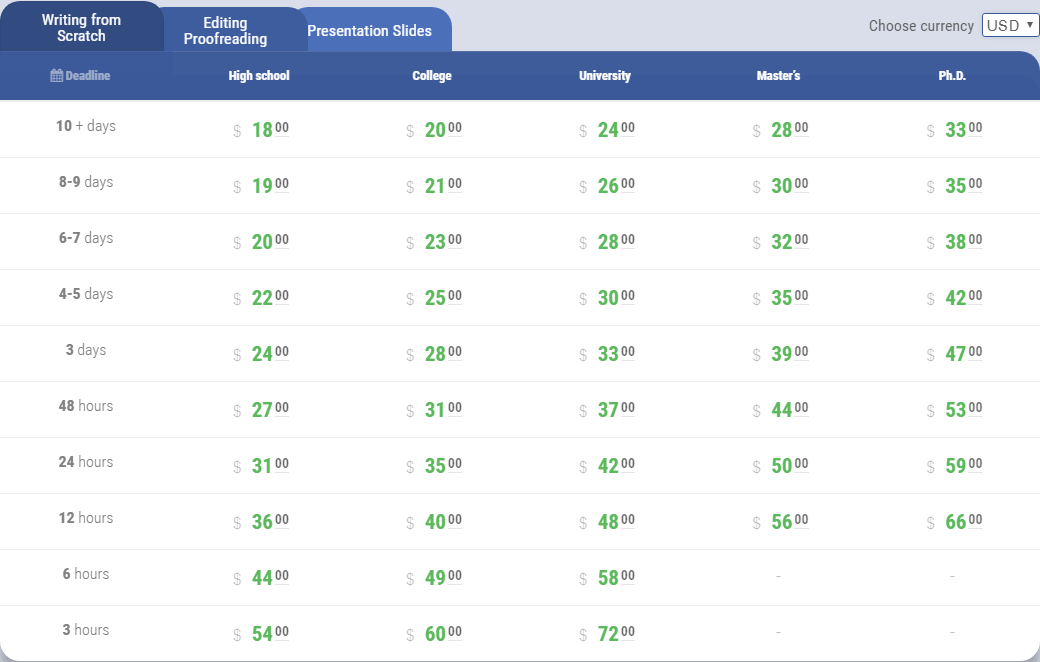Screen dimensions: 1040x662
Task: Choose High school 3 hours price $54.00
Action: point(261,633)
